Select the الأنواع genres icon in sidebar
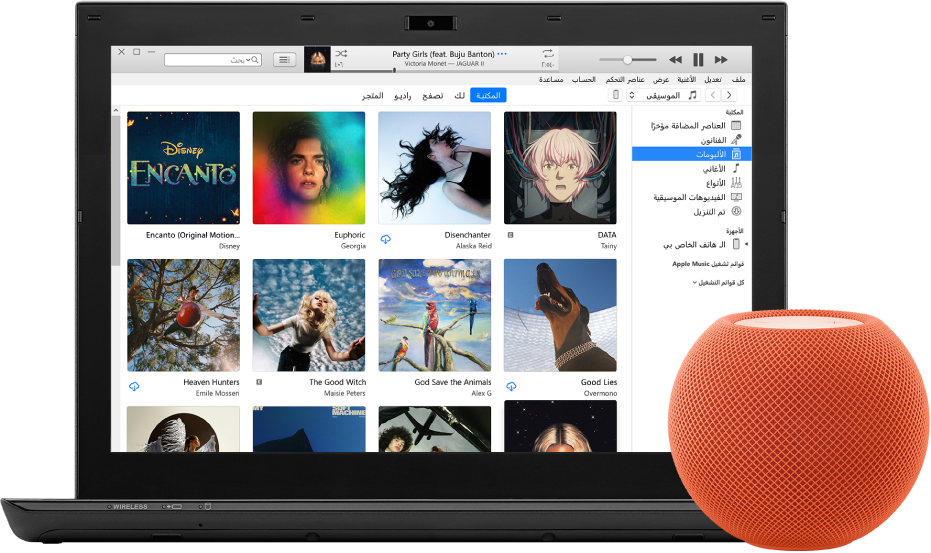This screenshot has height=553, width=931. [736, 183]
